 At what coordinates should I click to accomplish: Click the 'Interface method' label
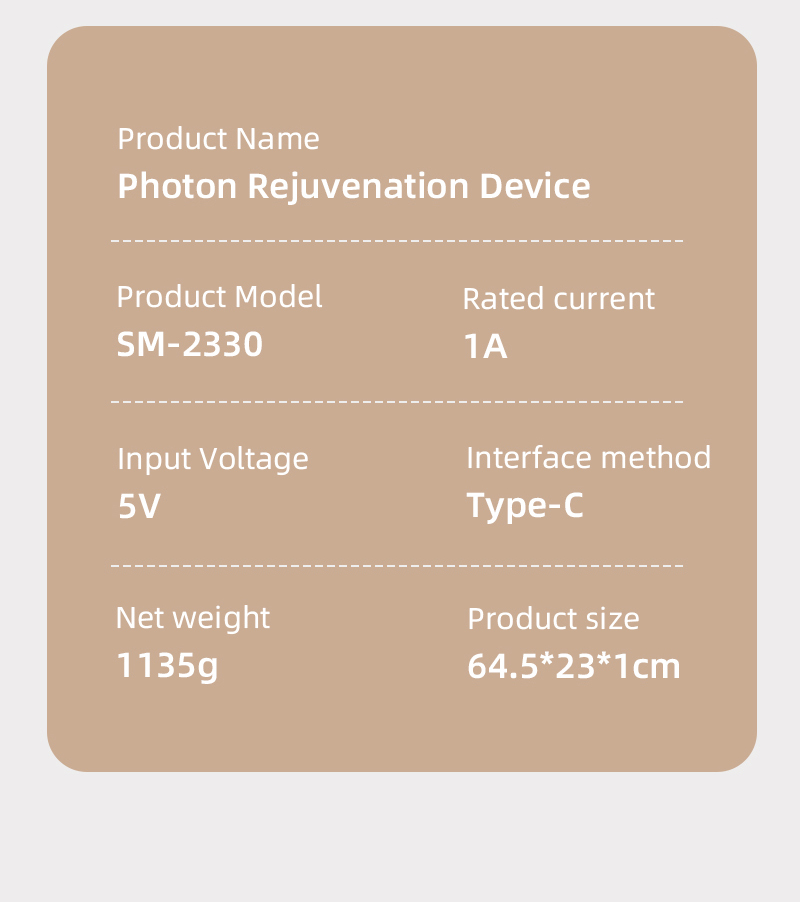pos(588,458)
